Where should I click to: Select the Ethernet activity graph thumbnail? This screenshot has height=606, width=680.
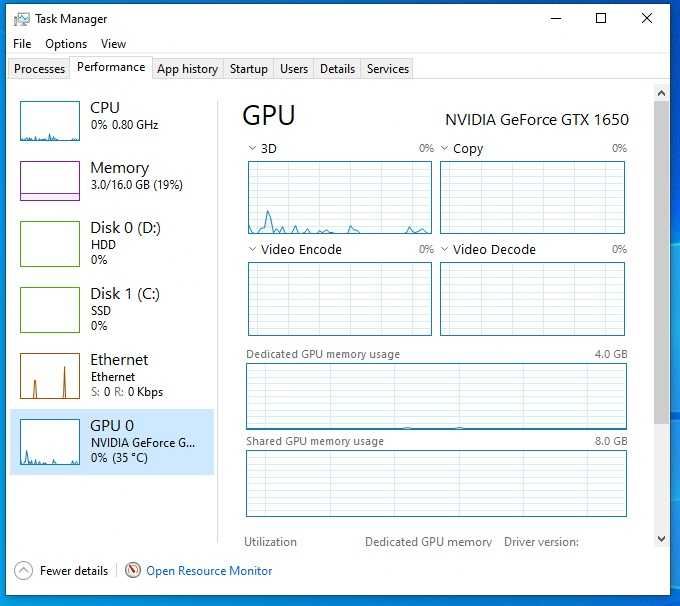point(50,375)
